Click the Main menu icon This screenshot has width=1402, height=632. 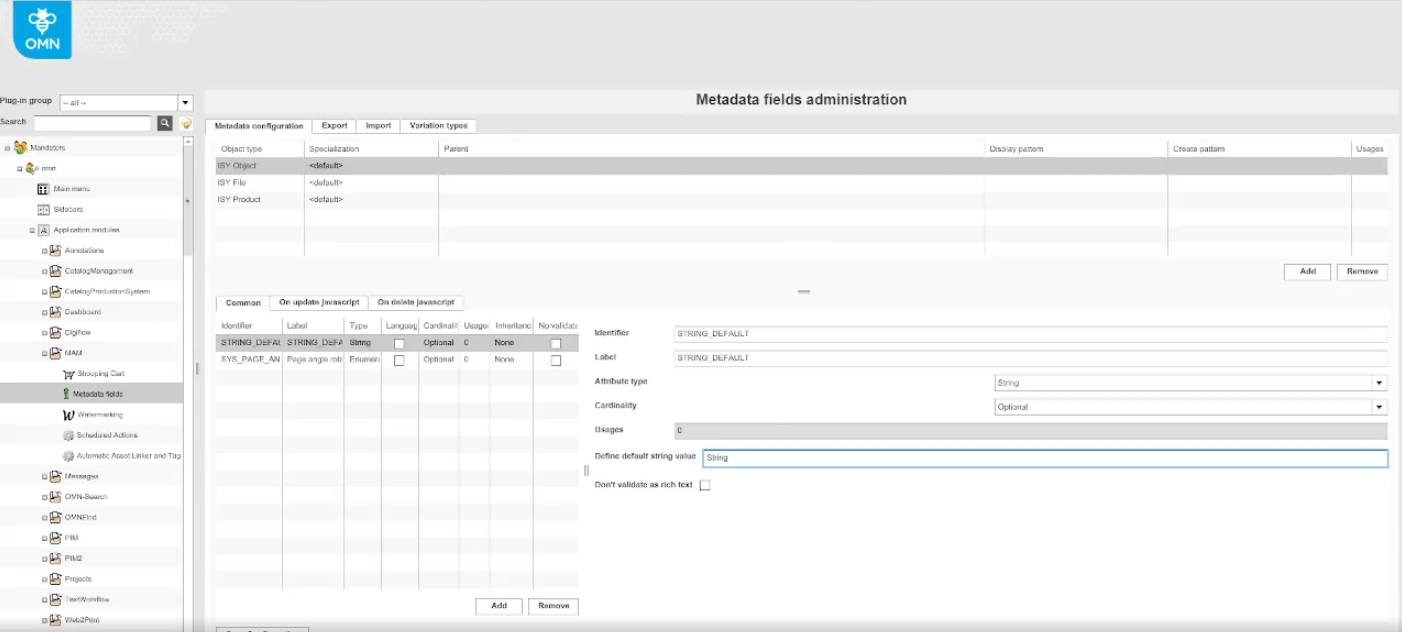43,189
